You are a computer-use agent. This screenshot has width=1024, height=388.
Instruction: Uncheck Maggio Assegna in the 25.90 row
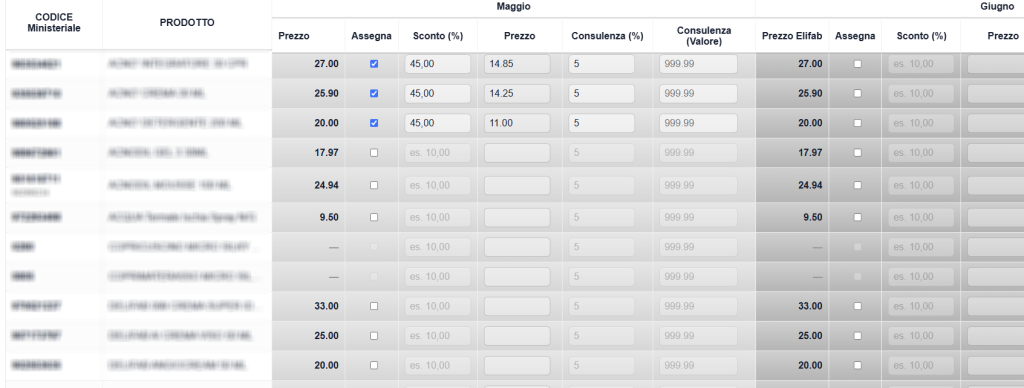[374, 93]
